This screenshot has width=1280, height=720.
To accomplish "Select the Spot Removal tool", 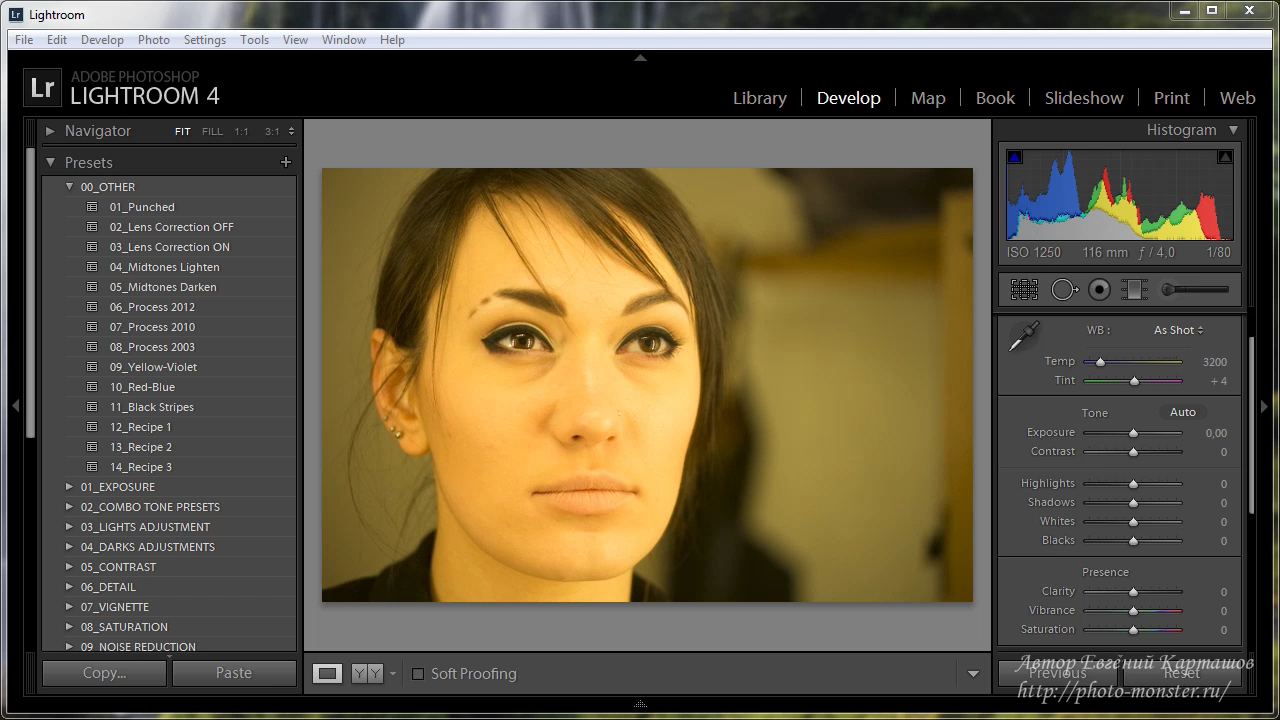I will coord(1065,290).
